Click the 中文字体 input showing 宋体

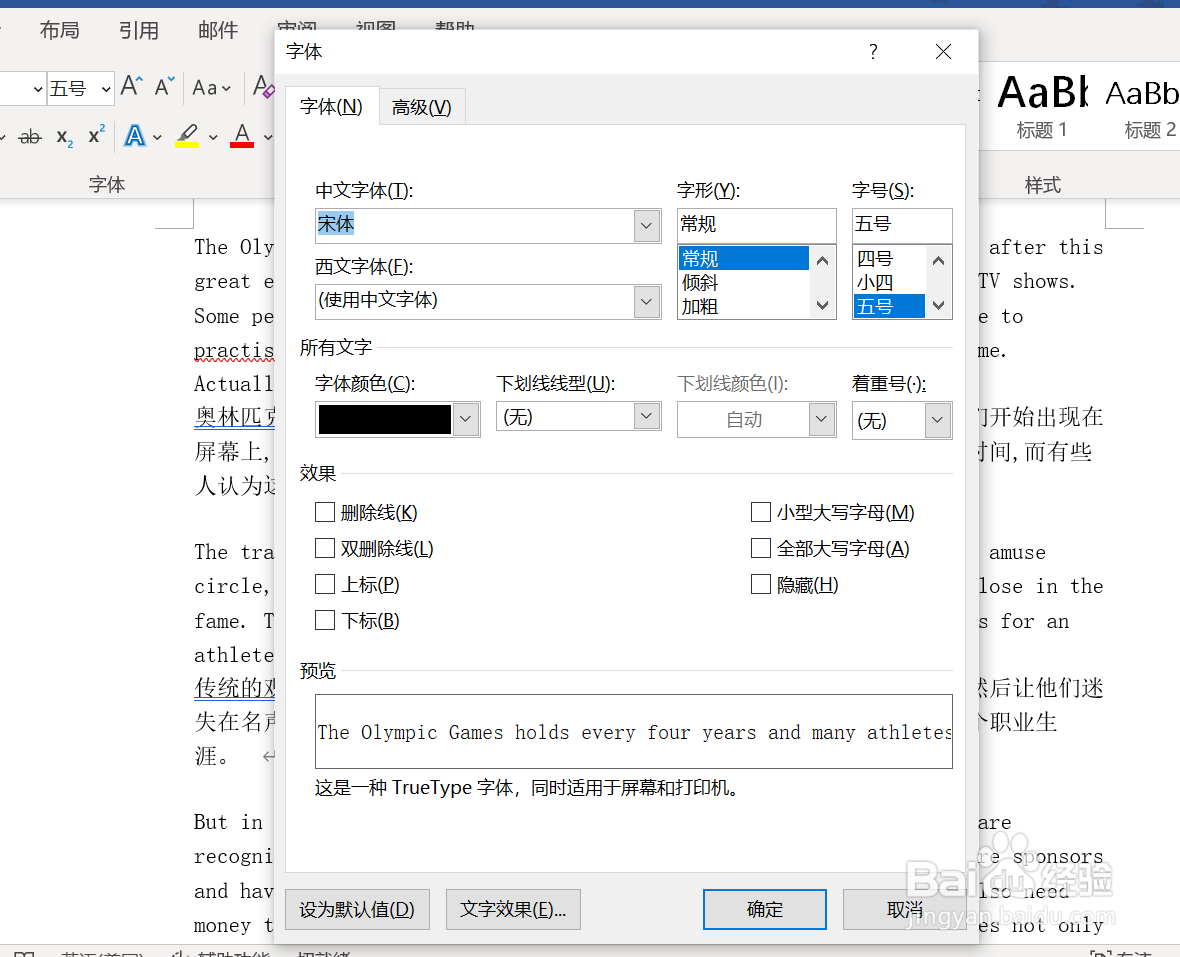tap(475, 226)
